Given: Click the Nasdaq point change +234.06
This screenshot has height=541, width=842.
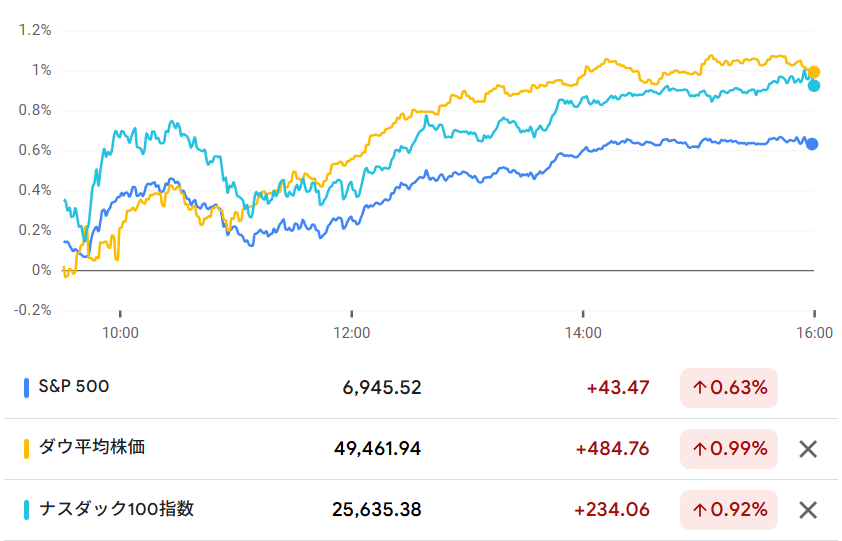Looking at the screenshot, I should pos(612,510).
